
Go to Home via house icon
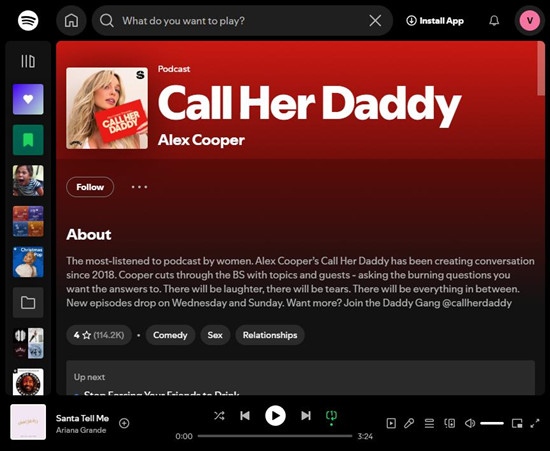pyautogui.click(x=71, y=21)
